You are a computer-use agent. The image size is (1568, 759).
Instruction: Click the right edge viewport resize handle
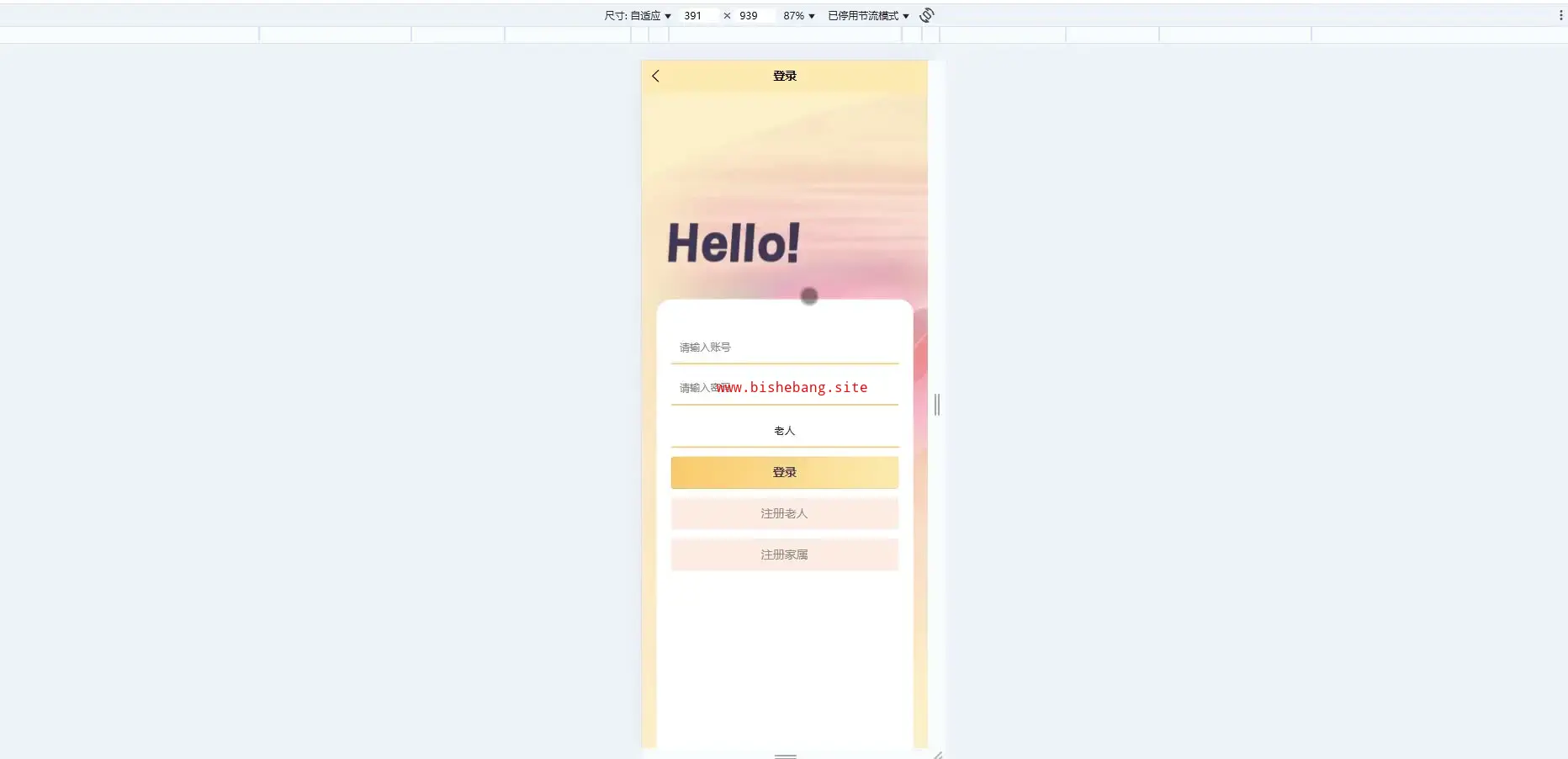pyautogui.click(x=937, y=405)
